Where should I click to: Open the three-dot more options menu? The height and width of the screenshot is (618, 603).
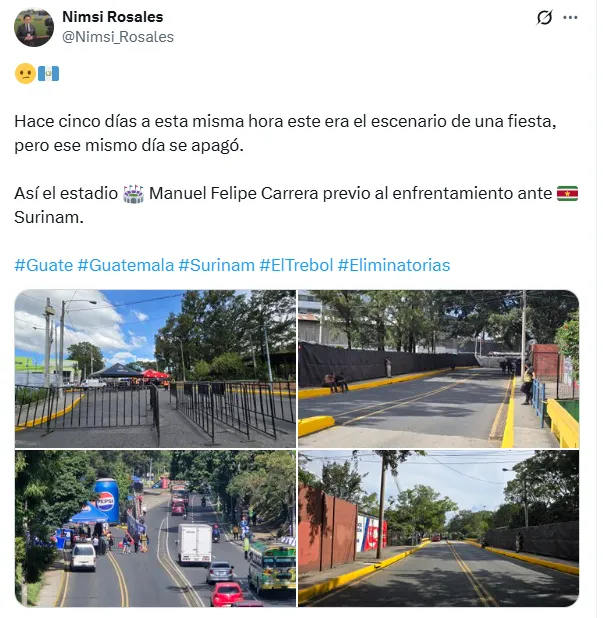point(570,17)
